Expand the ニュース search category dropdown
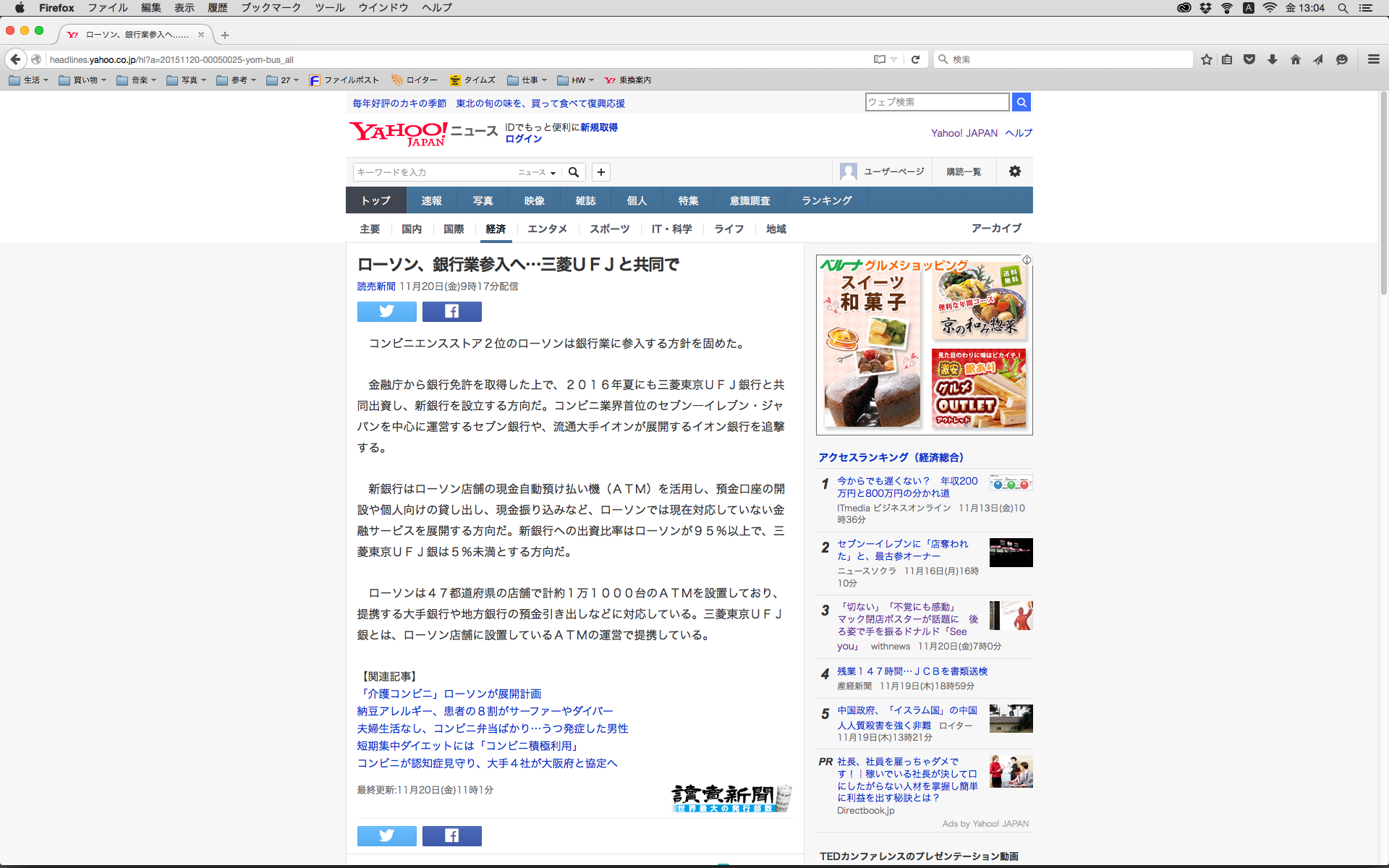 (x=537, y=172)
